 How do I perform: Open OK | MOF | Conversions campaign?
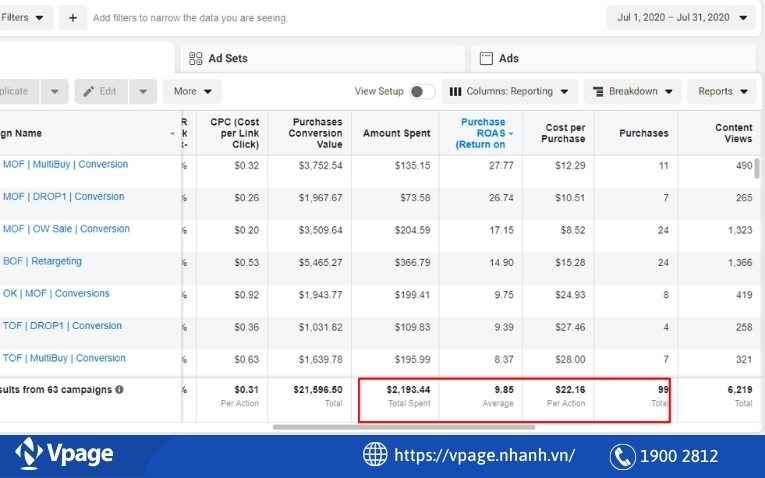pos(56,294)
